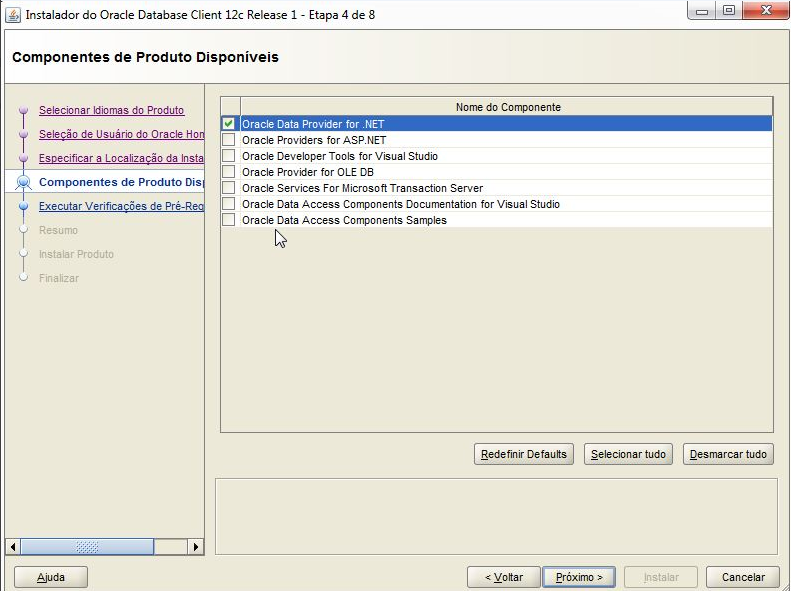Open Executar Verificações de Pré-Requisitos step
The width and height of the screenshot is (791, 591).
coord(122,206)
